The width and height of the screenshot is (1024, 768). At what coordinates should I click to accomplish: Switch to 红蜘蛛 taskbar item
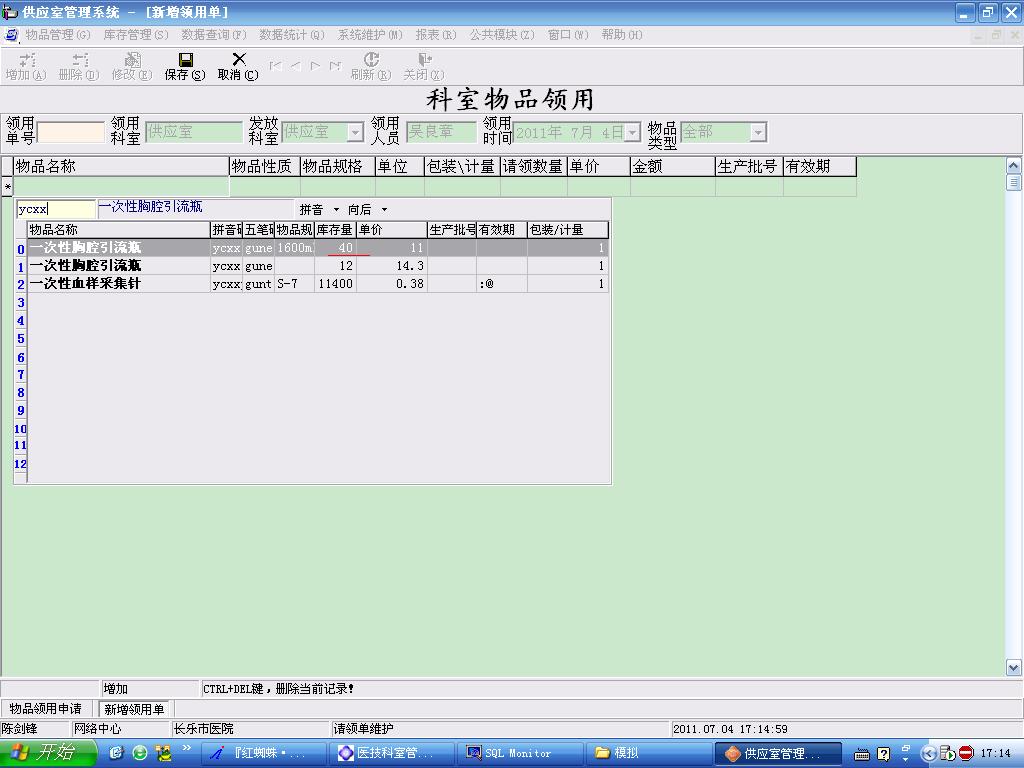tap(265, 753)
